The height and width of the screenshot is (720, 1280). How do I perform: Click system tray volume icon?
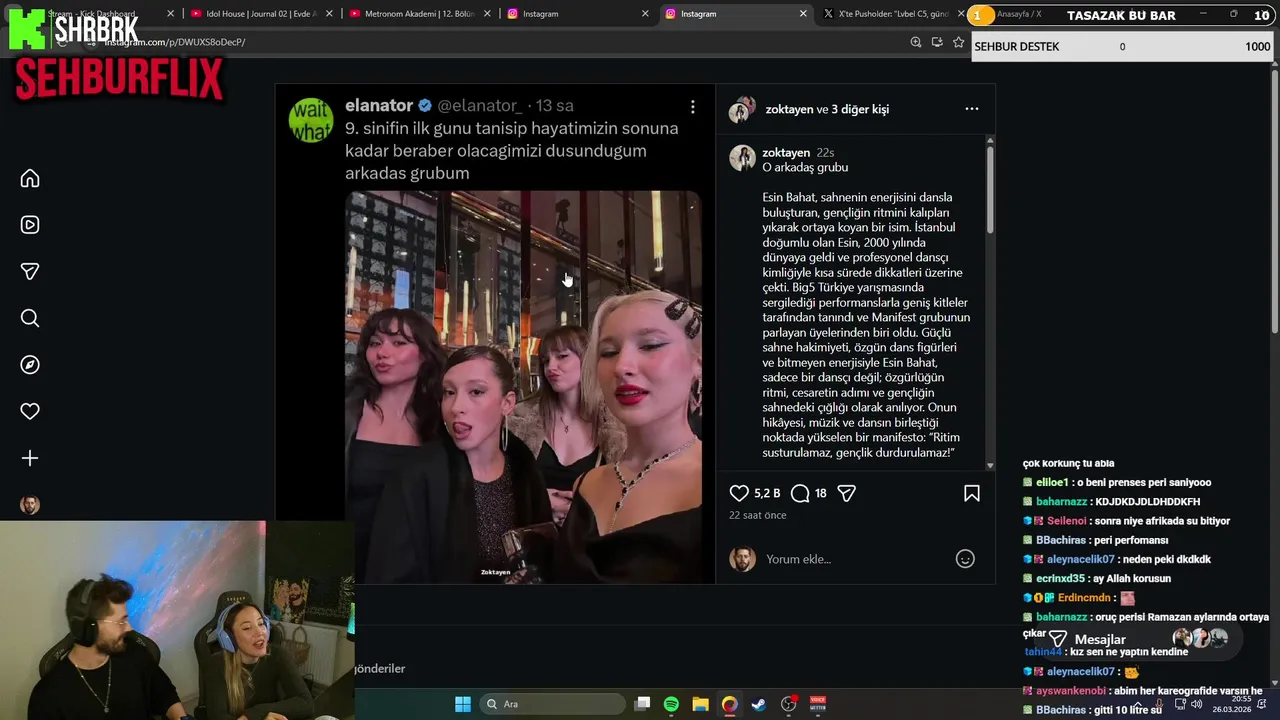[1196, 704]
